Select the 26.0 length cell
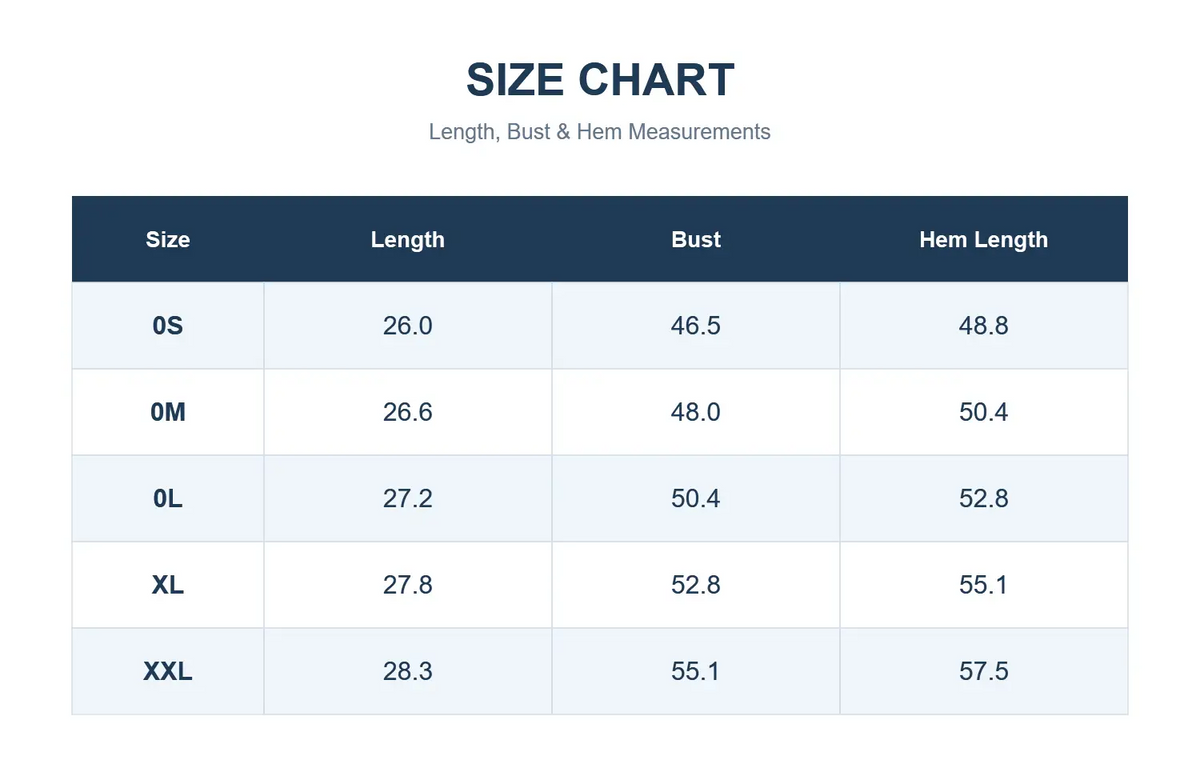Image resolution: width=1200 pixels, height=768 pixels. [x=408, y=326]
